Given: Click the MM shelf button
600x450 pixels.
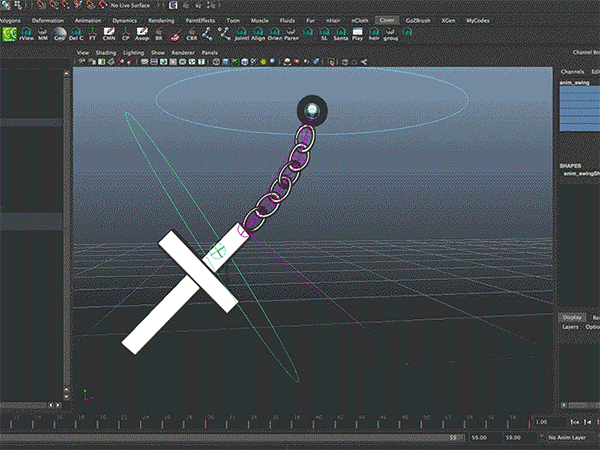Looking at the screenshot, I should 43,34.
